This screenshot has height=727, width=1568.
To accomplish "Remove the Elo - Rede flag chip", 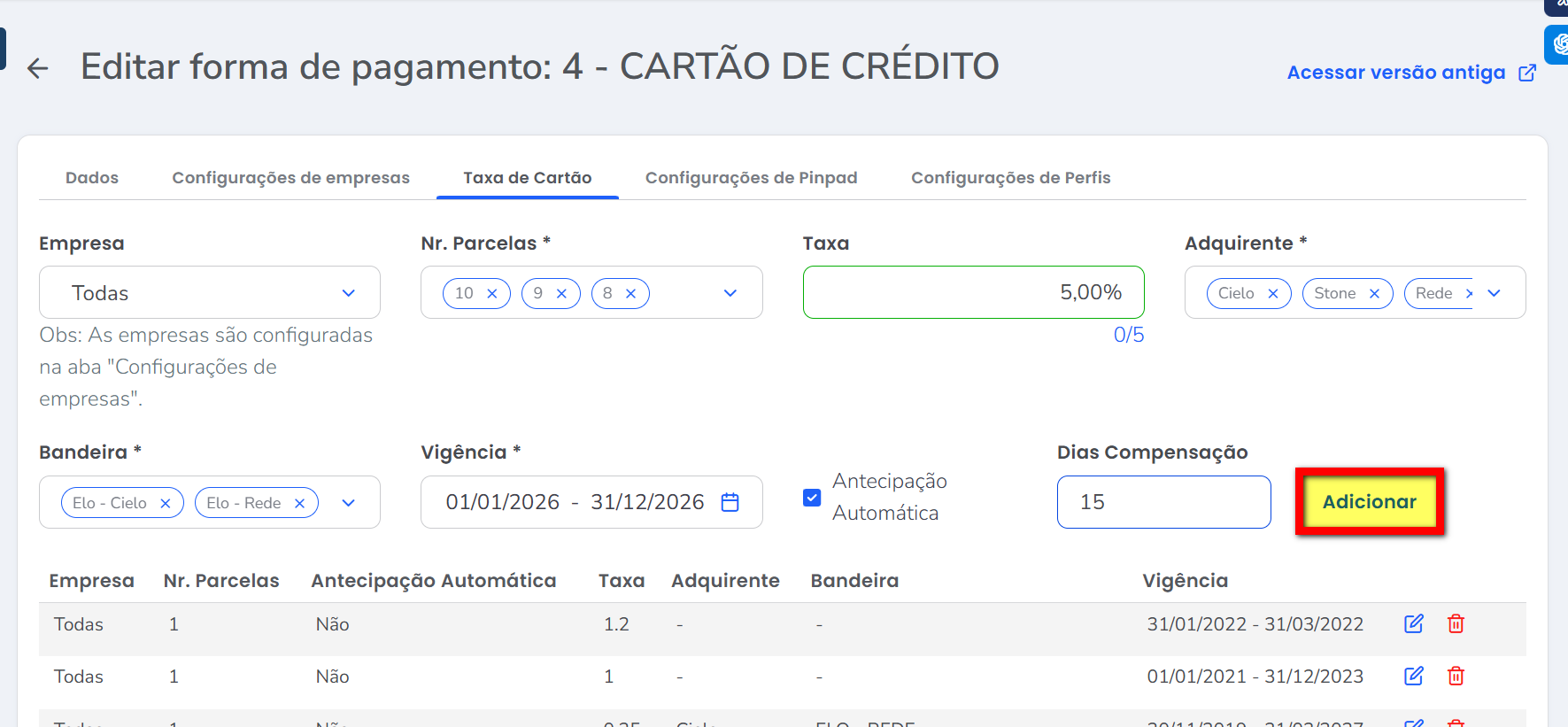I will [299, 503].
